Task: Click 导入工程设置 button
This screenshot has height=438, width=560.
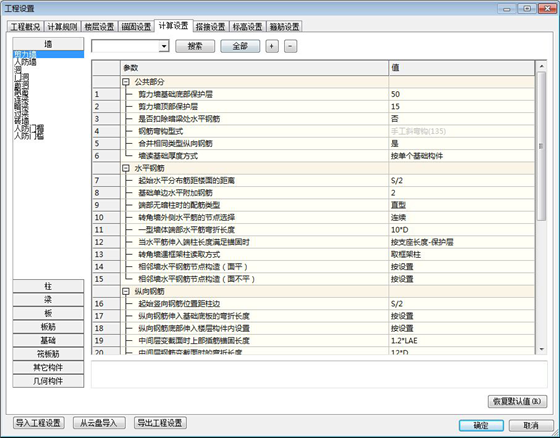Action: tap(39, 423)
